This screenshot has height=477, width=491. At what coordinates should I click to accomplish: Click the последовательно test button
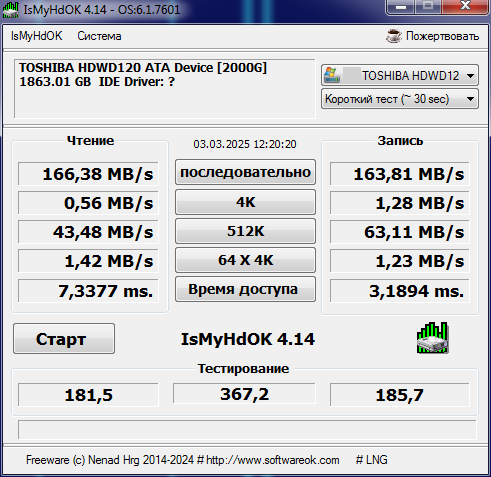pos(245,172)
